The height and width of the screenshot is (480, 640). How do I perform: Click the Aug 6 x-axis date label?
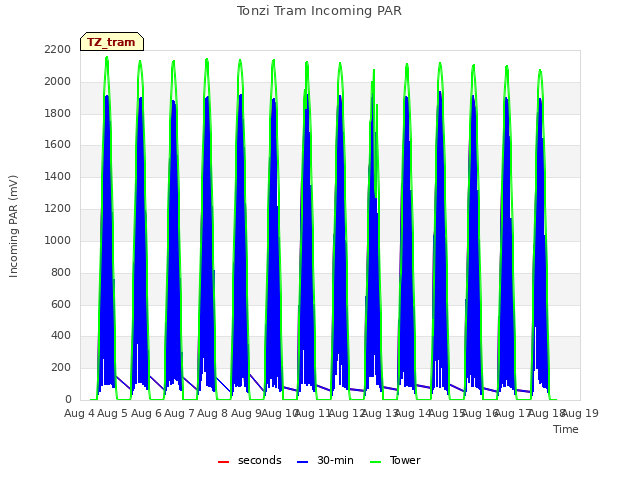click(x=146, y=413)
